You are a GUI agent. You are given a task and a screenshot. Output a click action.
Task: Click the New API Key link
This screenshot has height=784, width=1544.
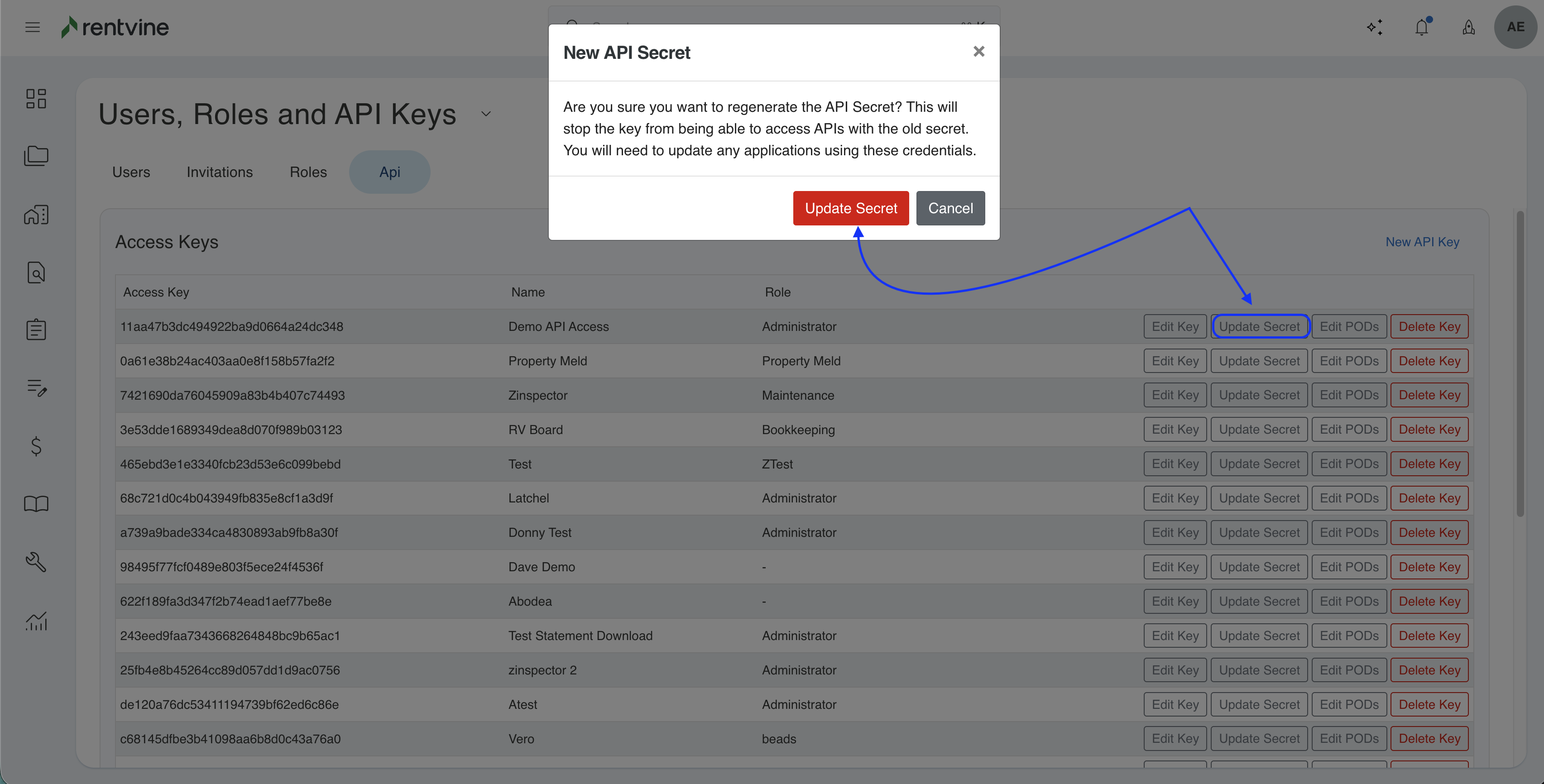point(1422,242)
